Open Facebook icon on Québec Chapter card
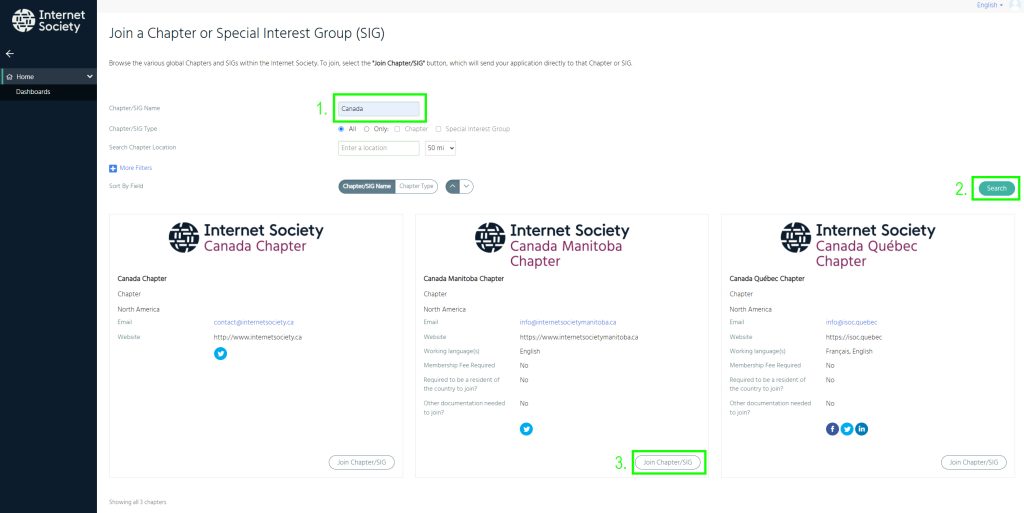1024x513 pixels. click(832, 429)
